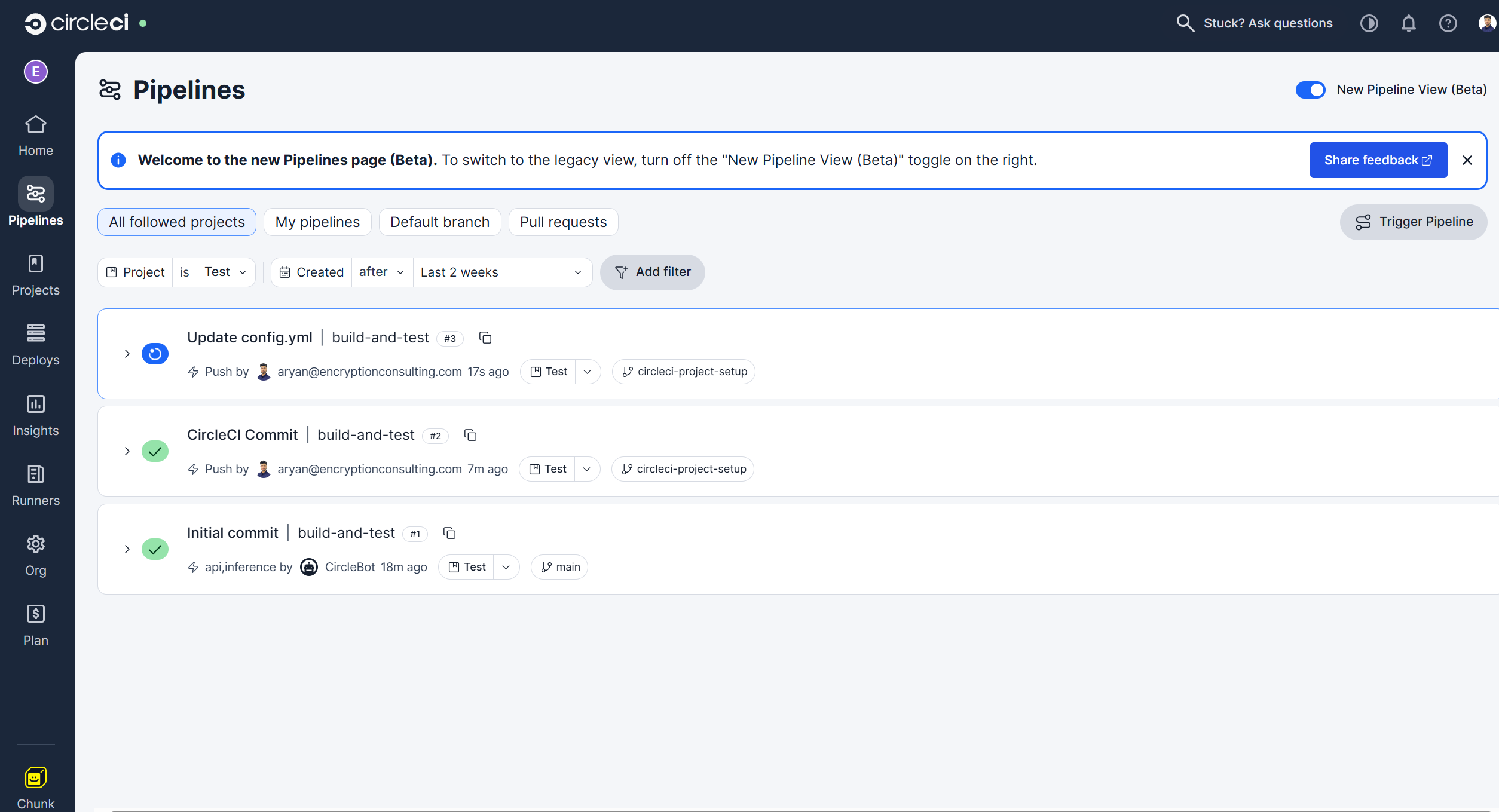The image size is (1499, 812).
Task: Open the Test project chip on pipeline #1
Action: [x=467, y=567]
